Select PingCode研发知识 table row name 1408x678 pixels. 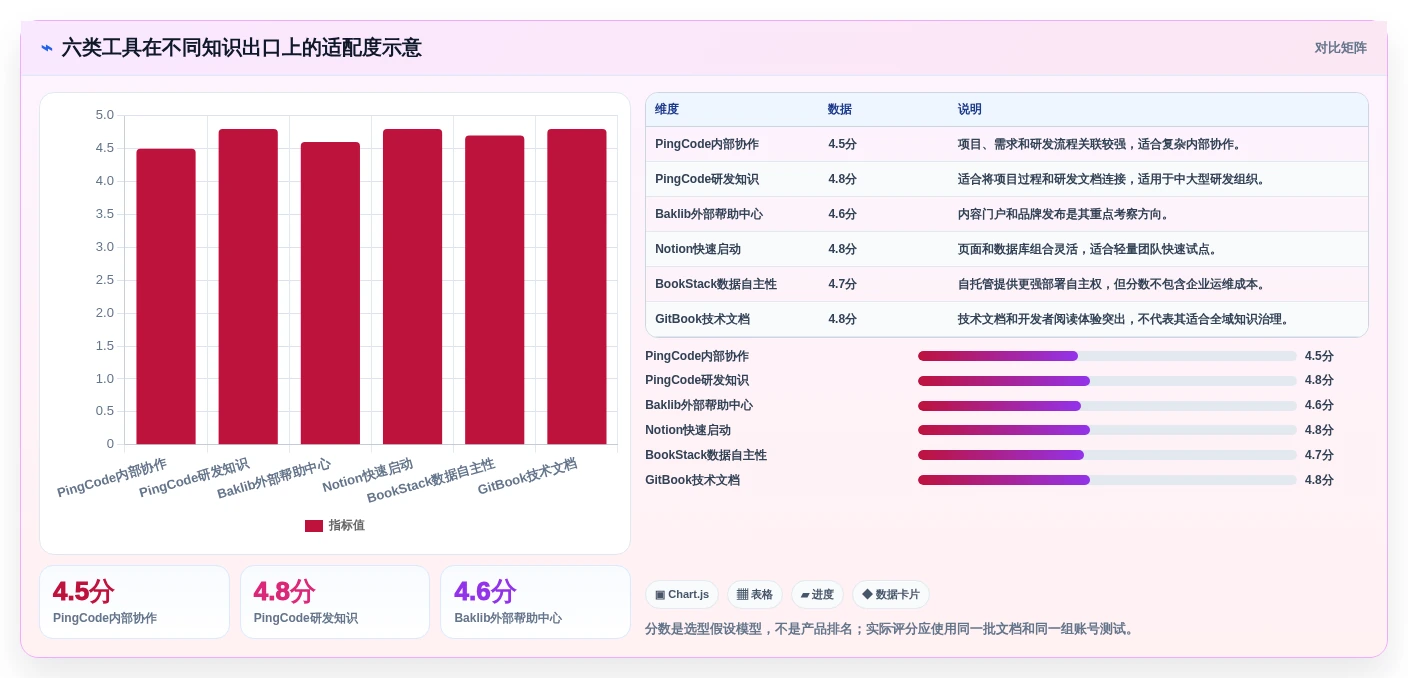coord(707,179)
